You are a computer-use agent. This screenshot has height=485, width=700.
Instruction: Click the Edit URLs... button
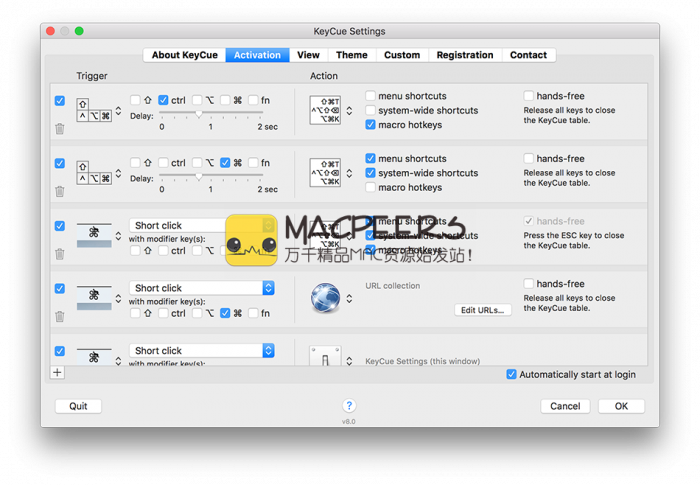[x=483, y=310]
